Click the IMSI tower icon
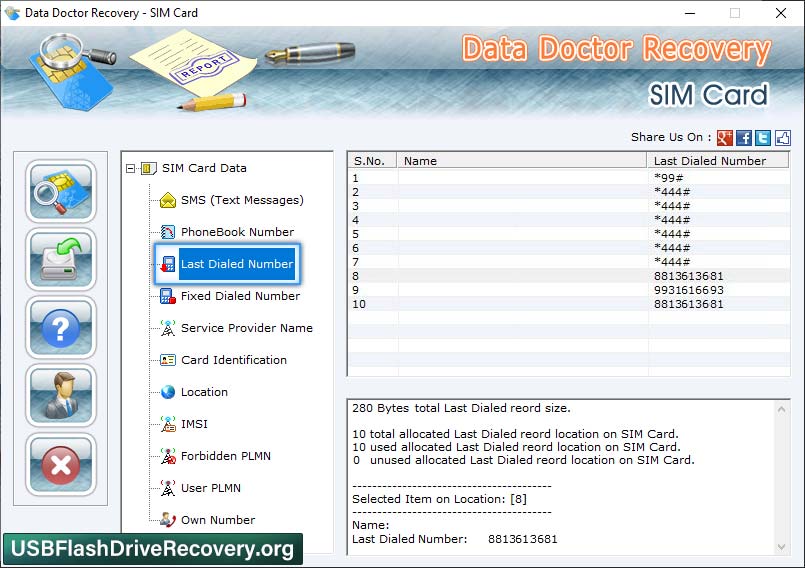 [168, 424]
